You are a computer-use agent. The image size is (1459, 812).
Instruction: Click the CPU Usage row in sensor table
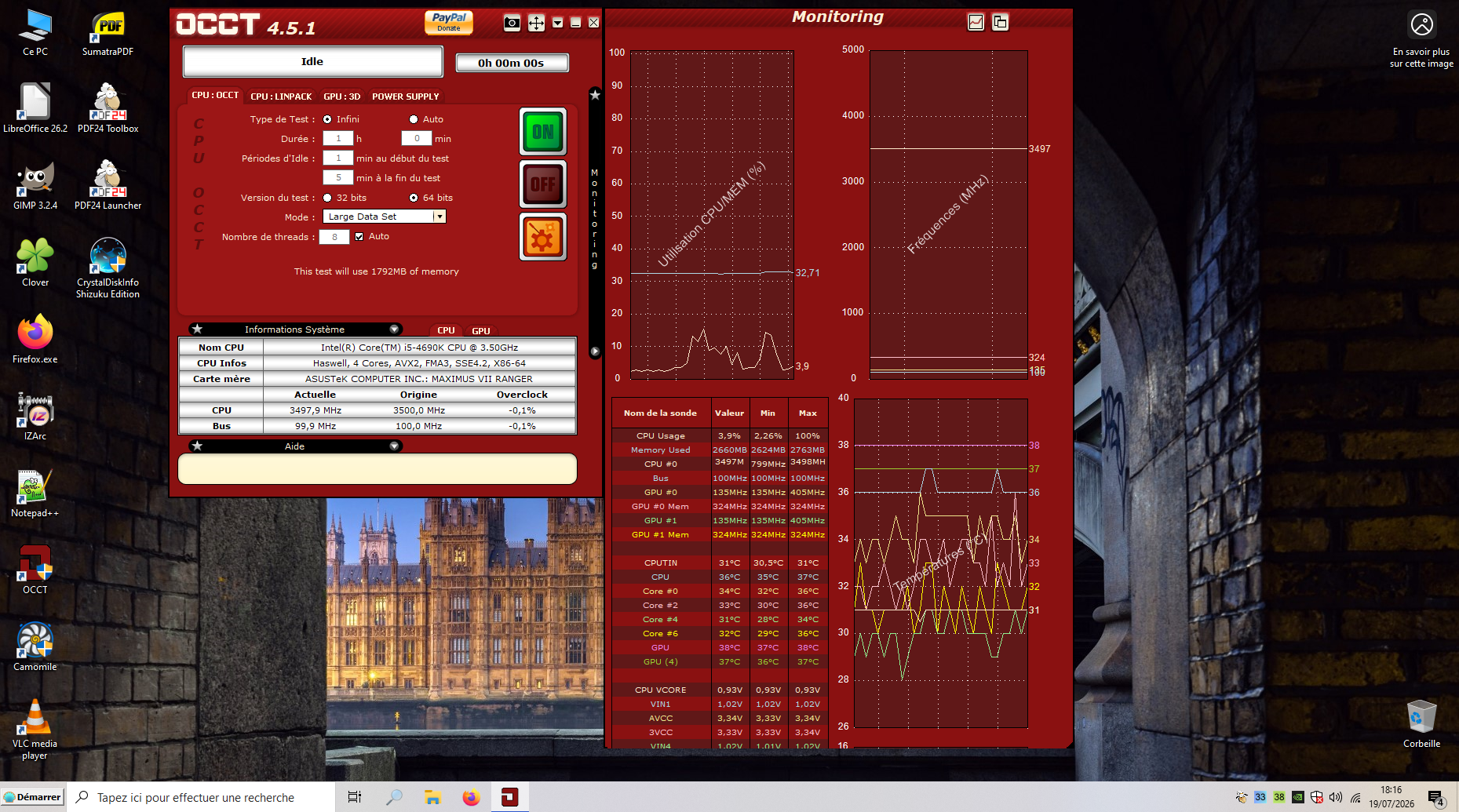coord(720,435)
